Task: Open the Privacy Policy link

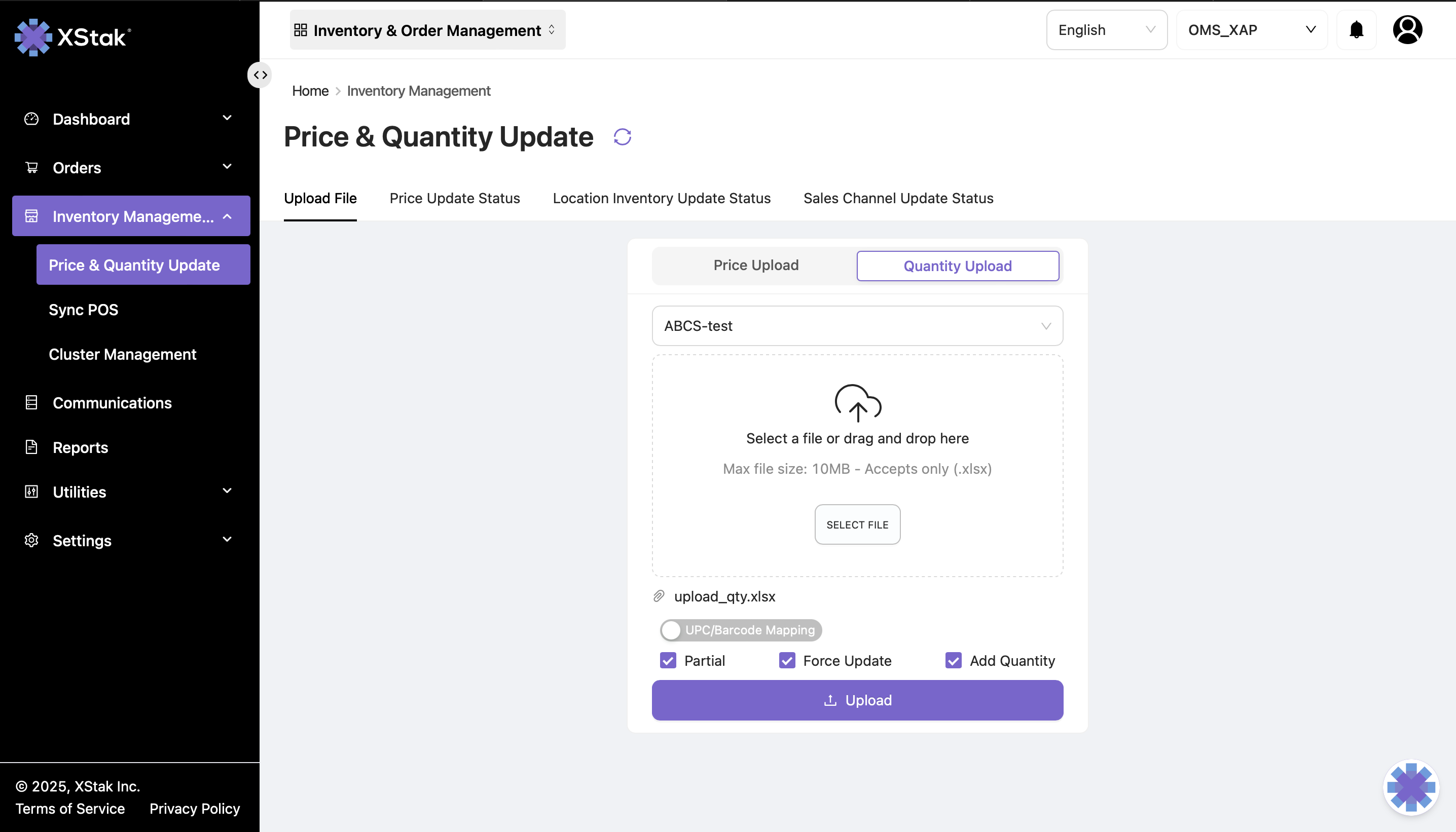Action: click(194, 809)
